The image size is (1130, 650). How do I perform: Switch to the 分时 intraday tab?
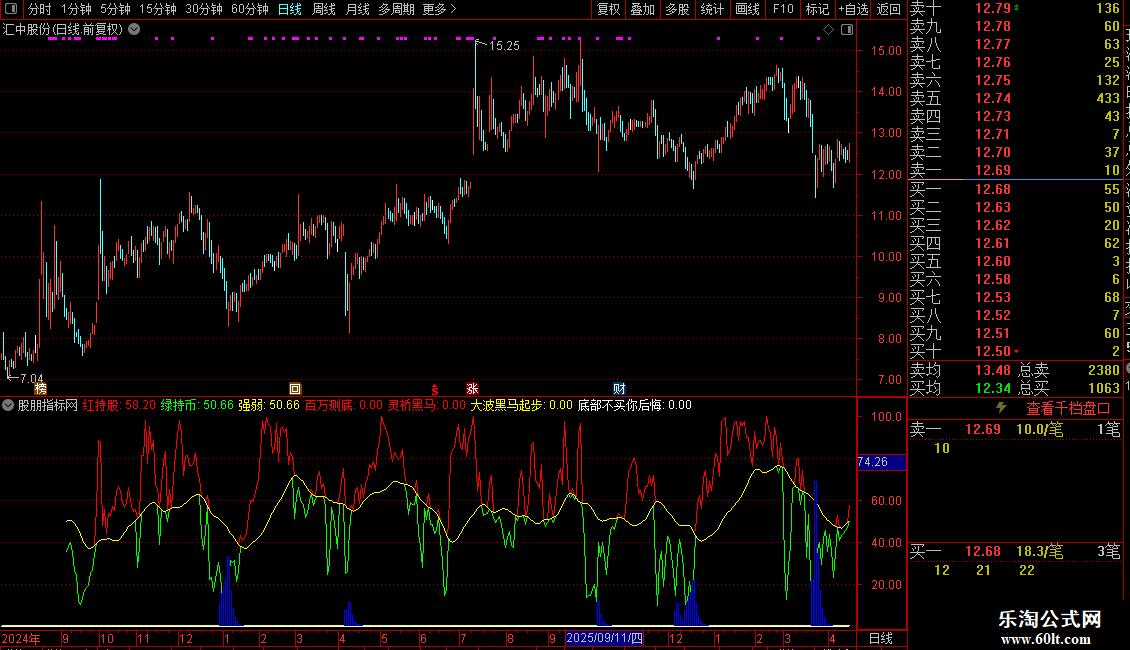coord(40,9)
